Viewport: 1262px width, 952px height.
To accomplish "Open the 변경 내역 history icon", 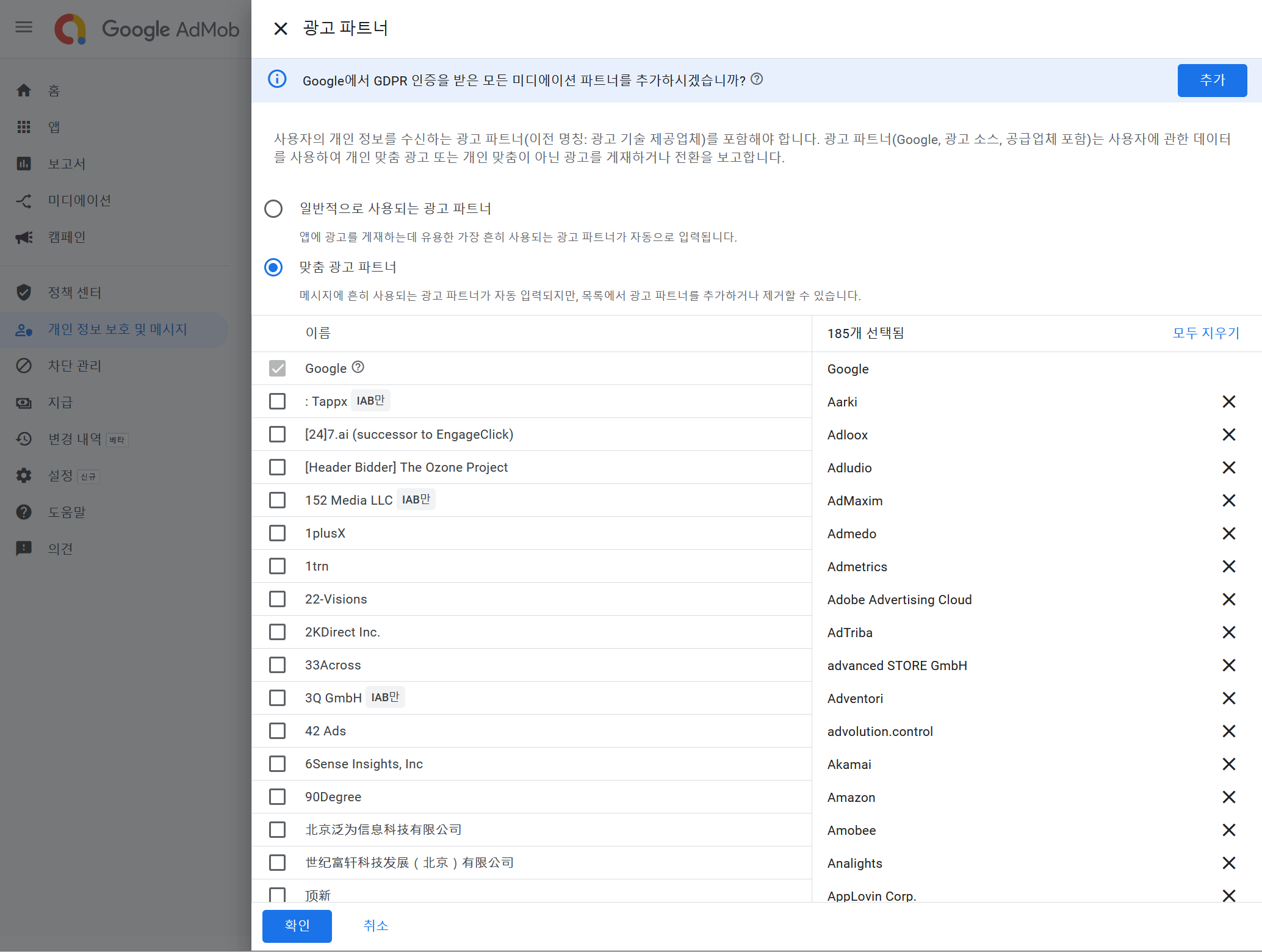I will tap(24, 439).
